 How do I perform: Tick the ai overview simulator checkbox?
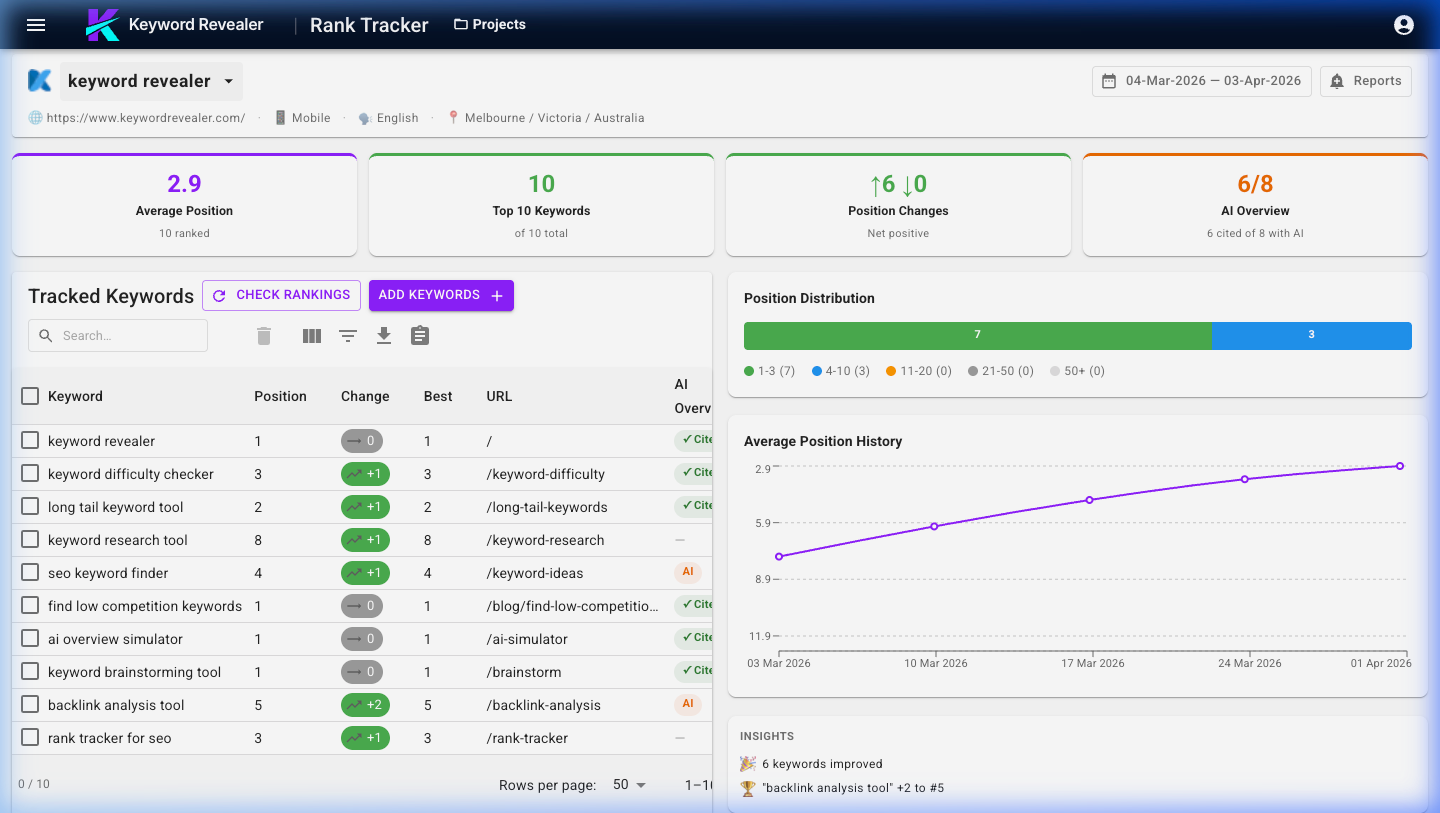pyautogui.click(x=30, y=638)
